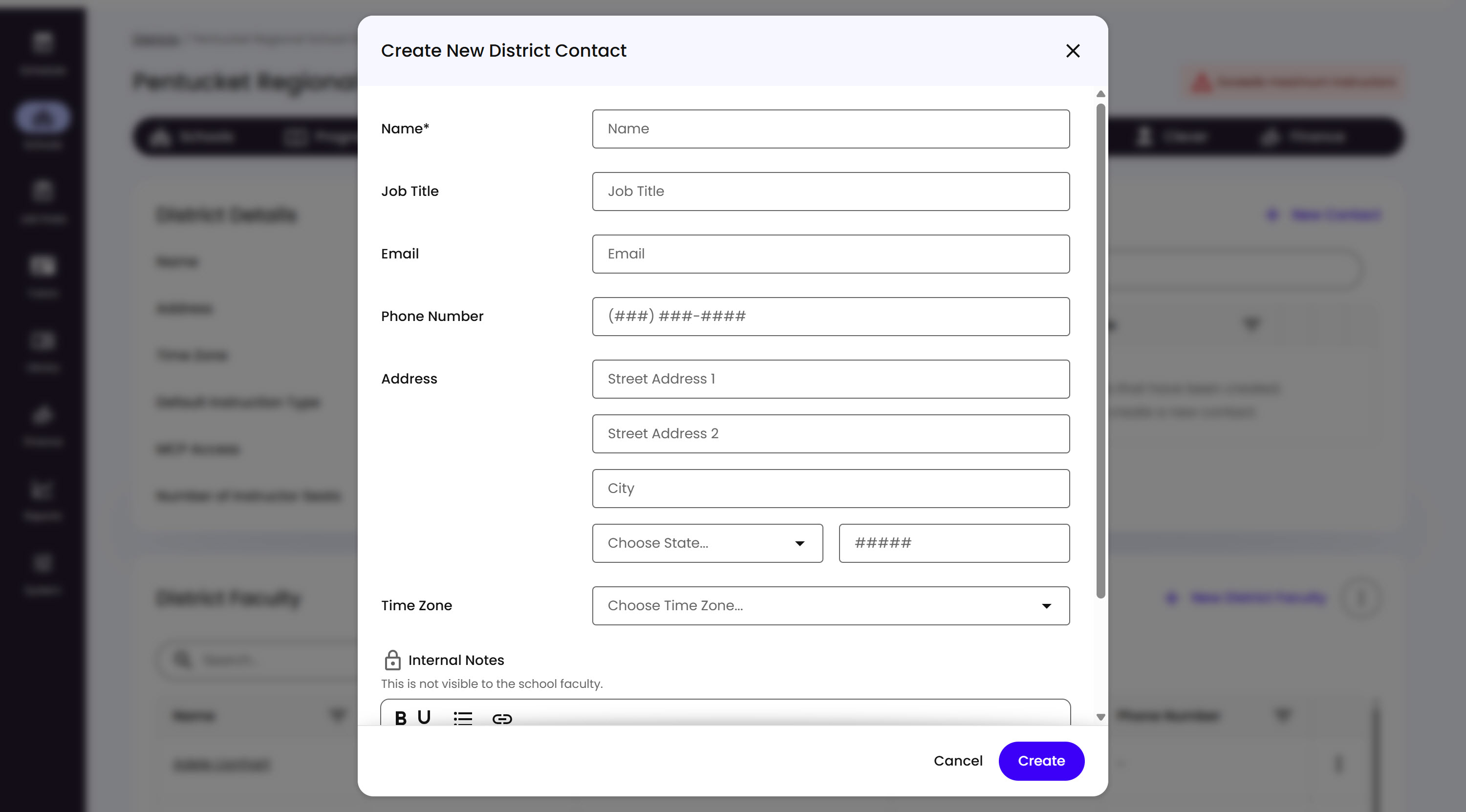Select the Phone Number input

831,317
